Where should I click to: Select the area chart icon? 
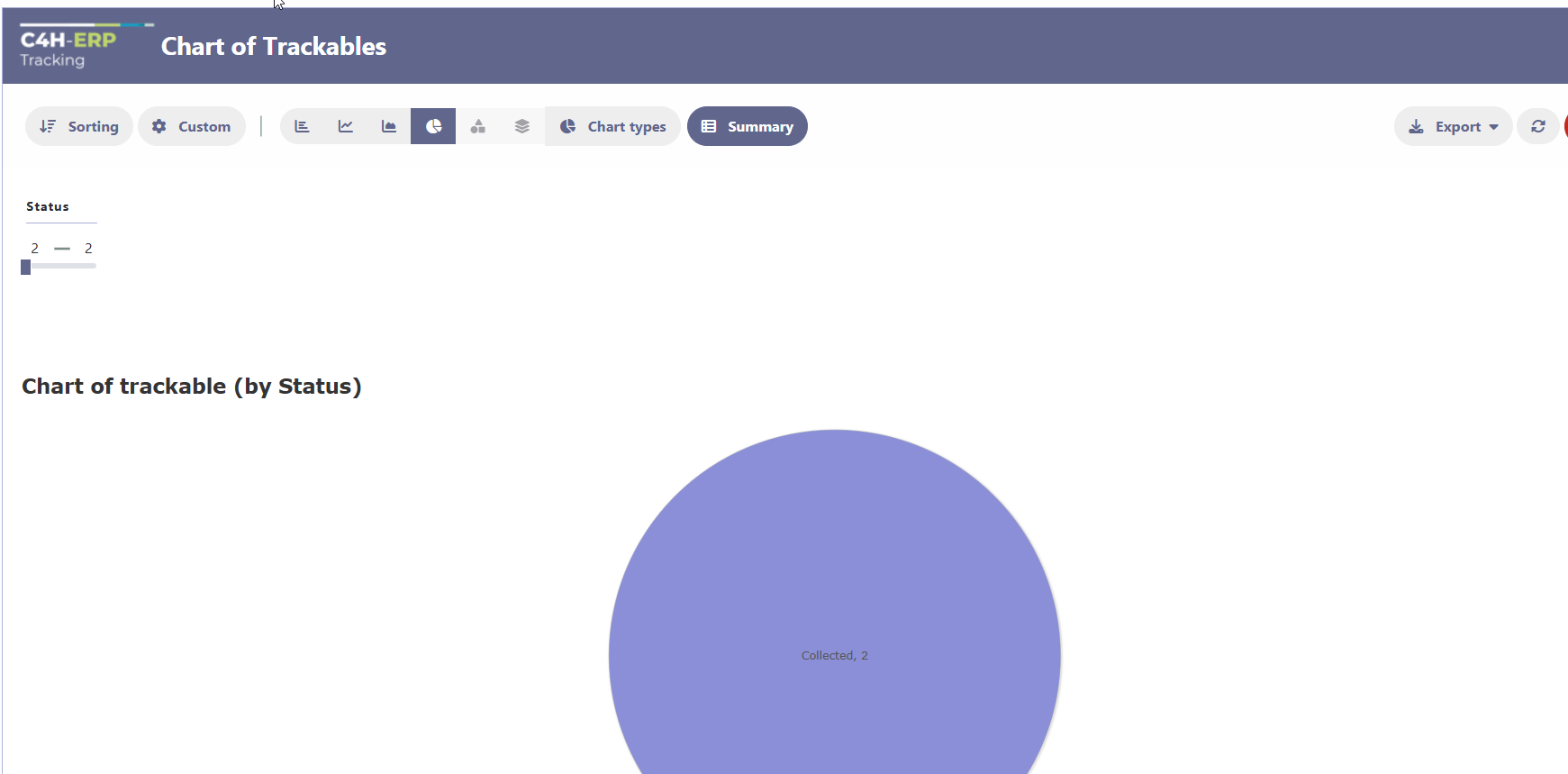click(x=389, y=126)
